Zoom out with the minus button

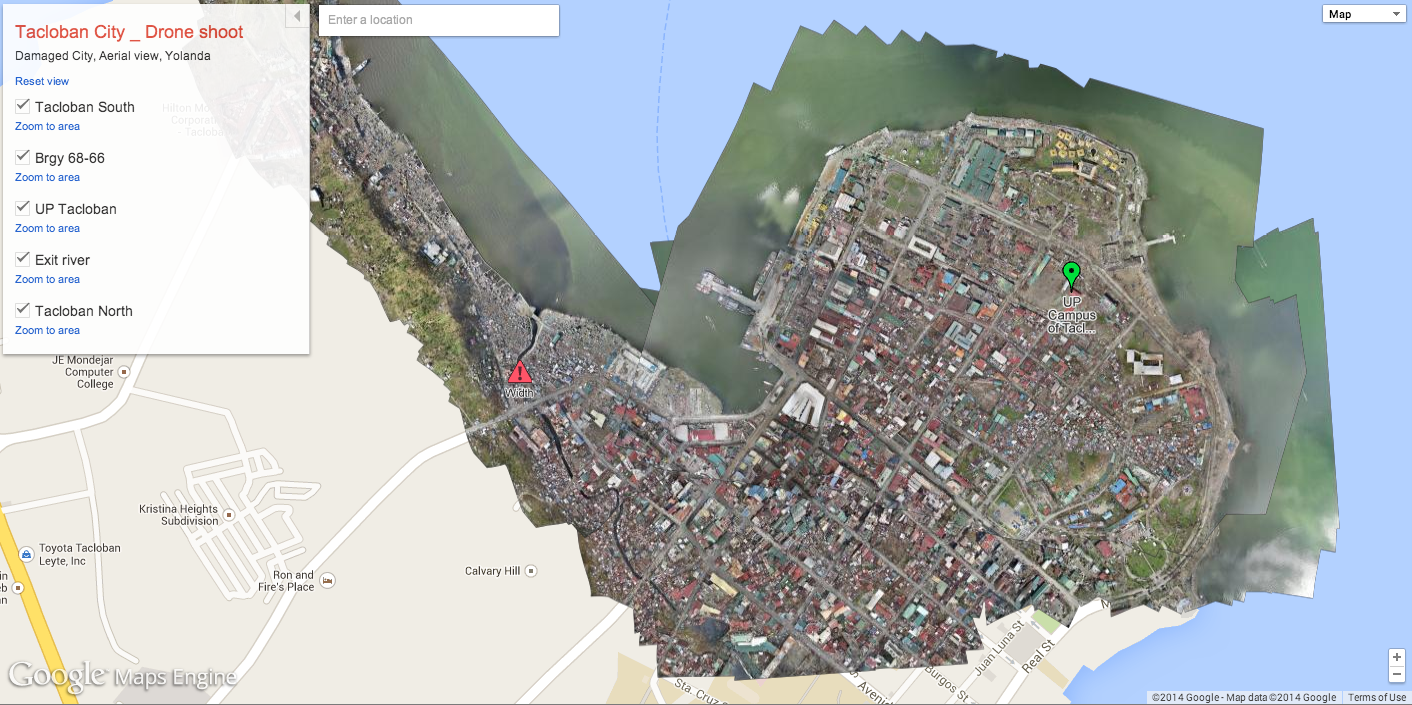pyautogui.click(x=1397, y=674)
